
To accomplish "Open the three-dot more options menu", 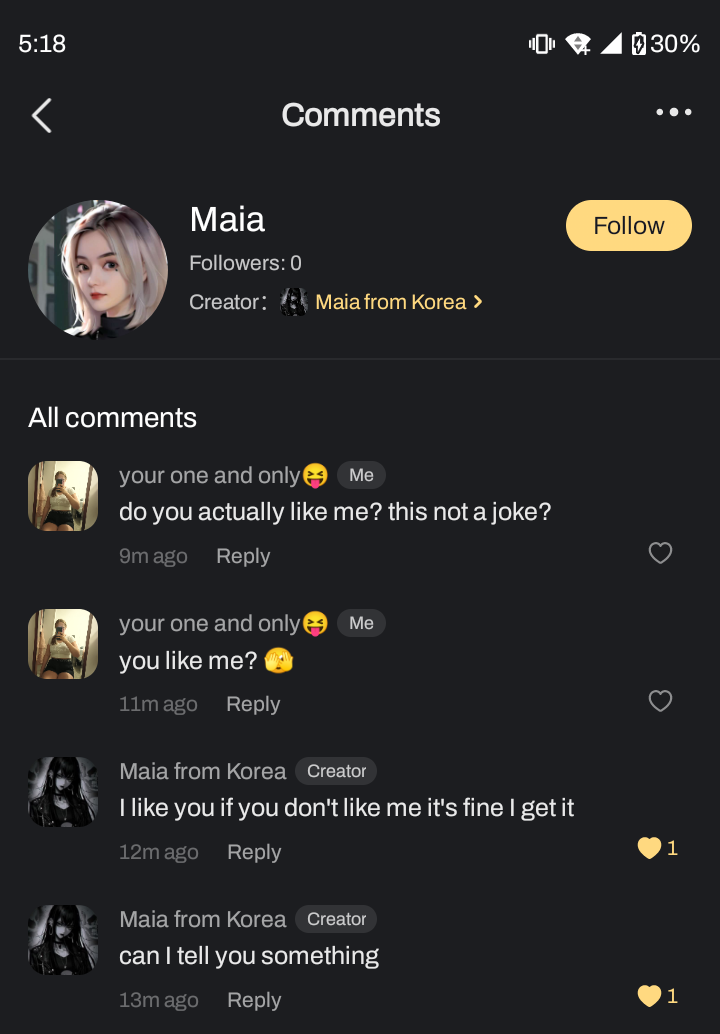I will coord(673,113).
